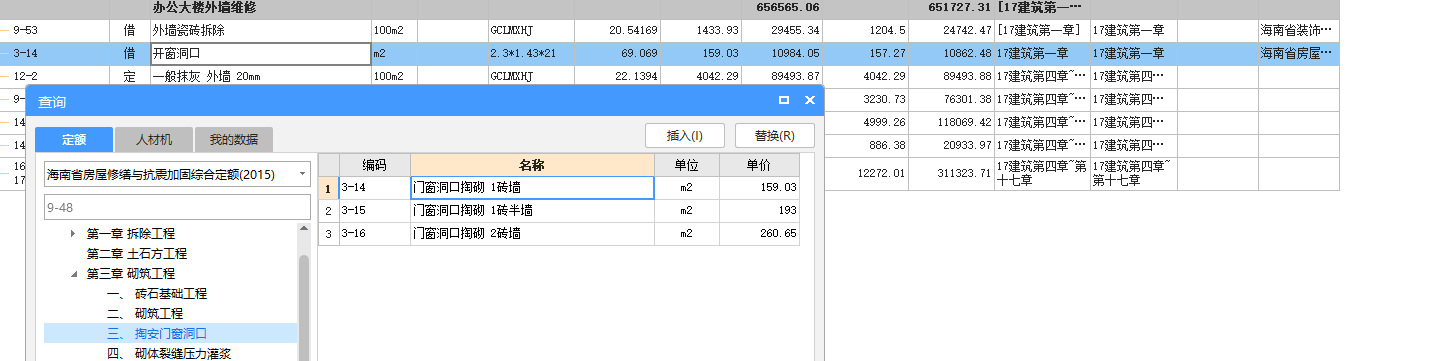Click amount cell 118069.42
The image size is (1455, 361).
pyautogui.click(x=951, y=122)
